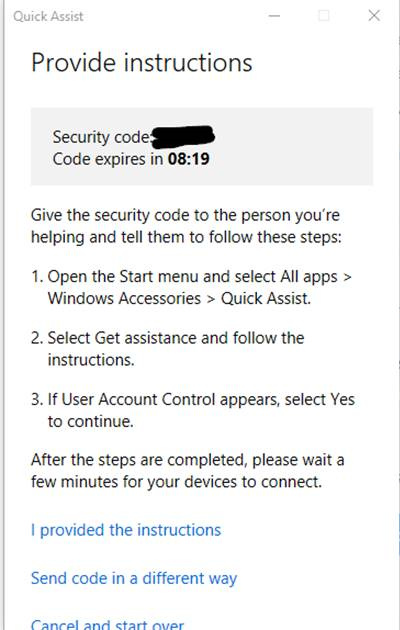Click the "Security code" label
Screen dimensions: 400x630
[101, 137]
